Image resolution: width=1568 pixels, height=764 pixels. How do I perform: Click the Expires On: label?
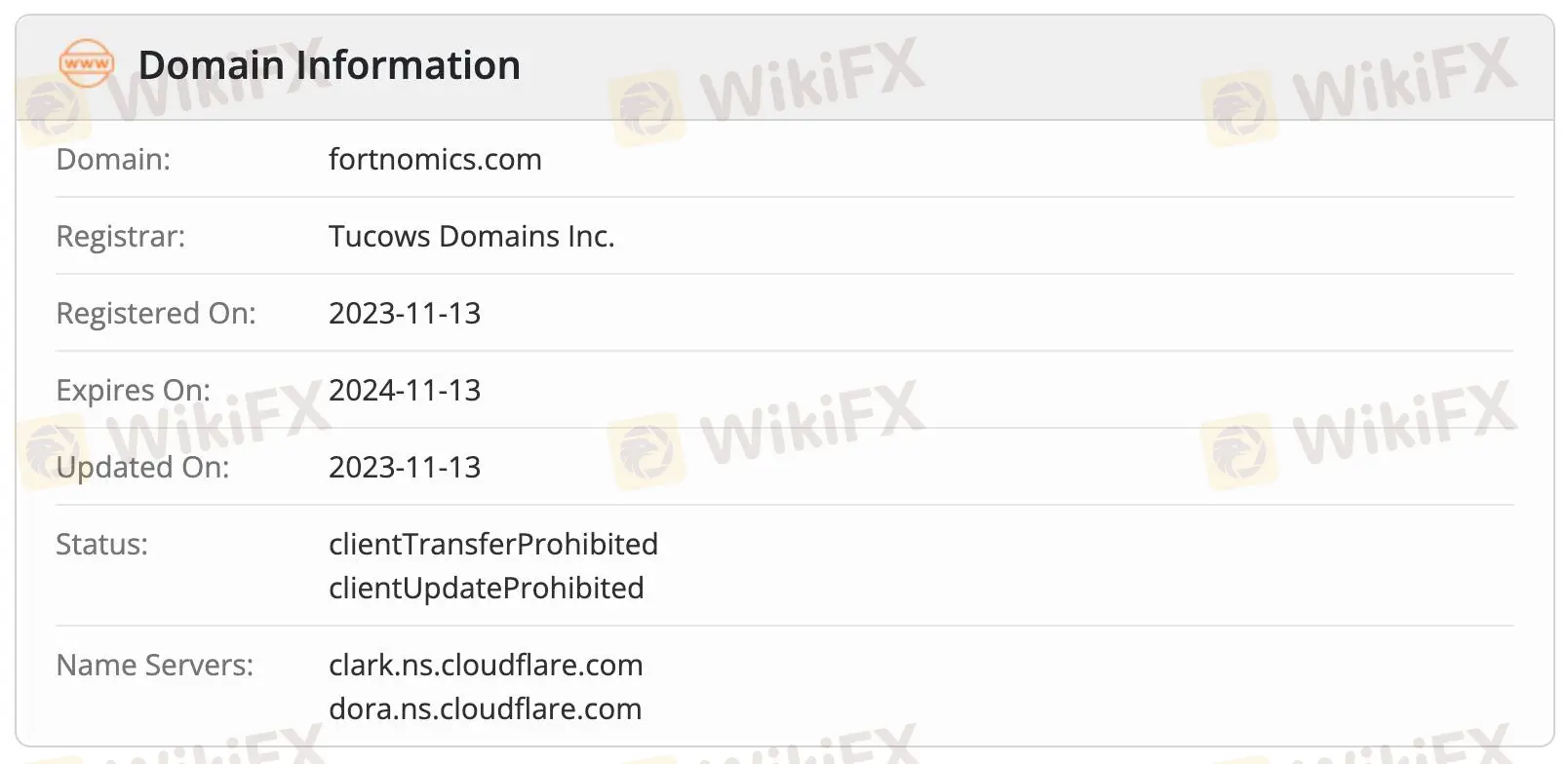(133, 390)
